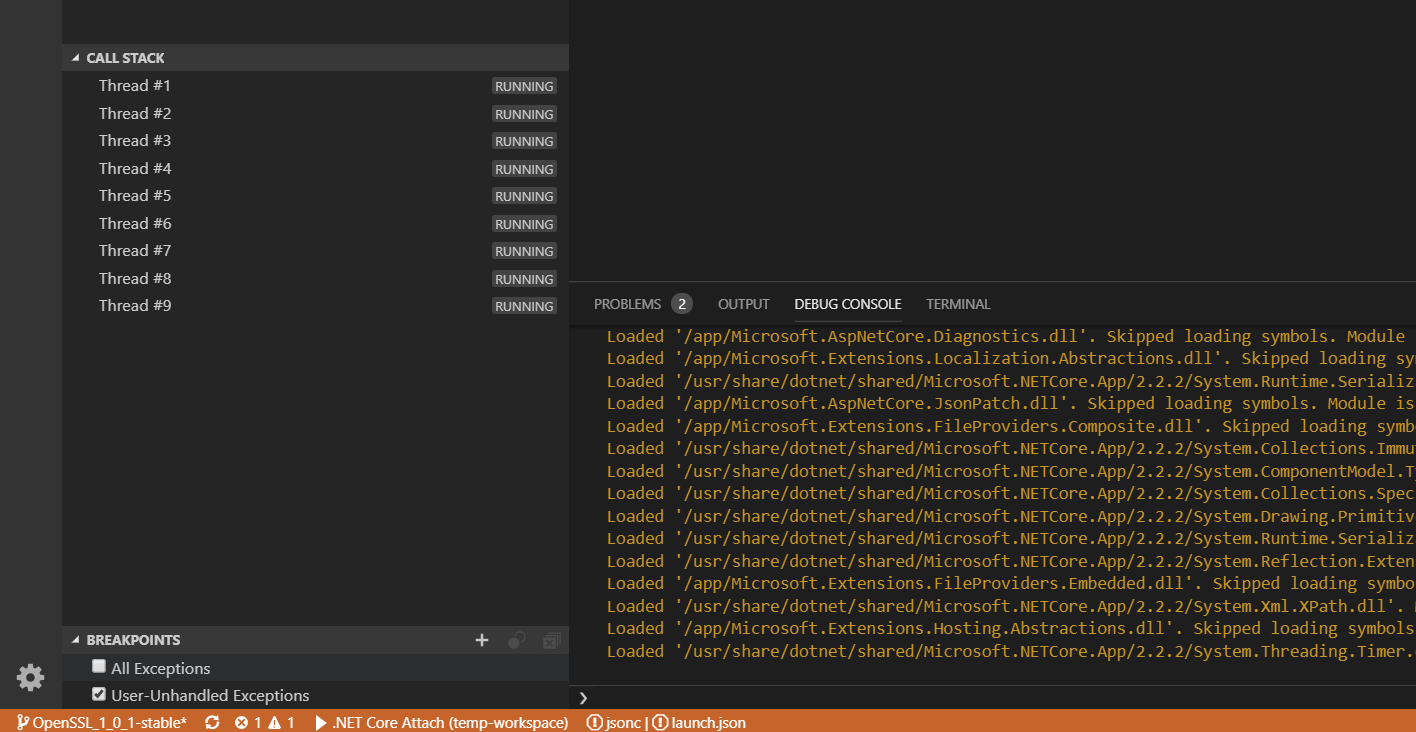Open the TERMINAL tab

(x=958, y=304)
